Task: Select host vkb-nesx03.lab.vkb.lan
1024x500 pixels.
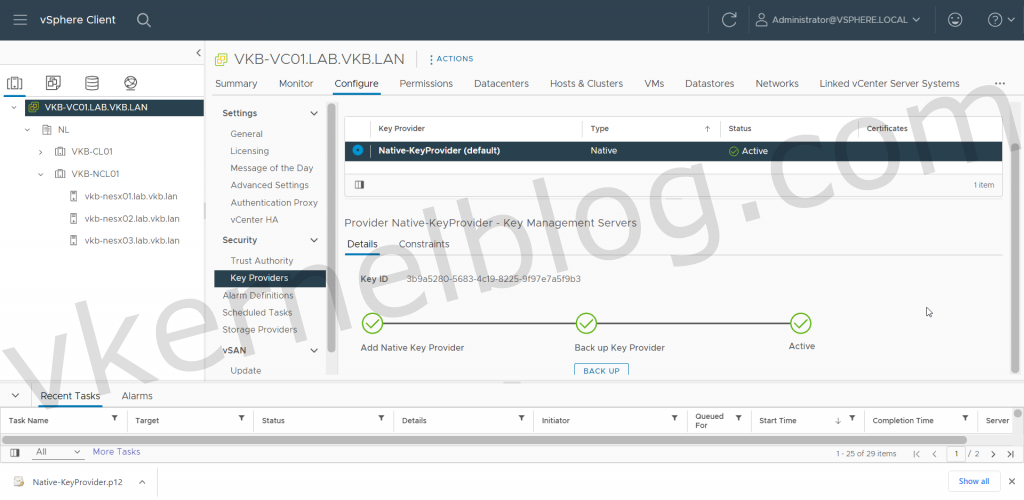Action: pos(132,240)
